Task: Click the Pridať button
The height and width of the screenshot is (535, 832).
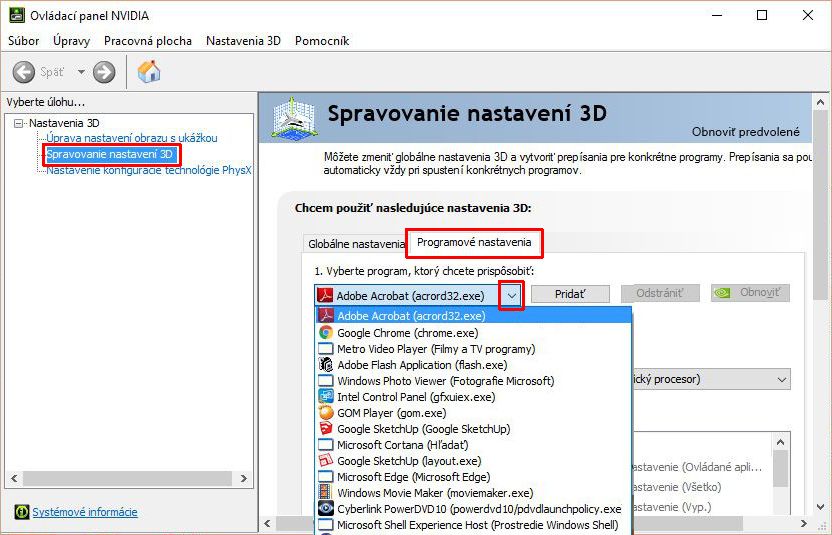Action: pyautogui.click(x=570, y=294)
